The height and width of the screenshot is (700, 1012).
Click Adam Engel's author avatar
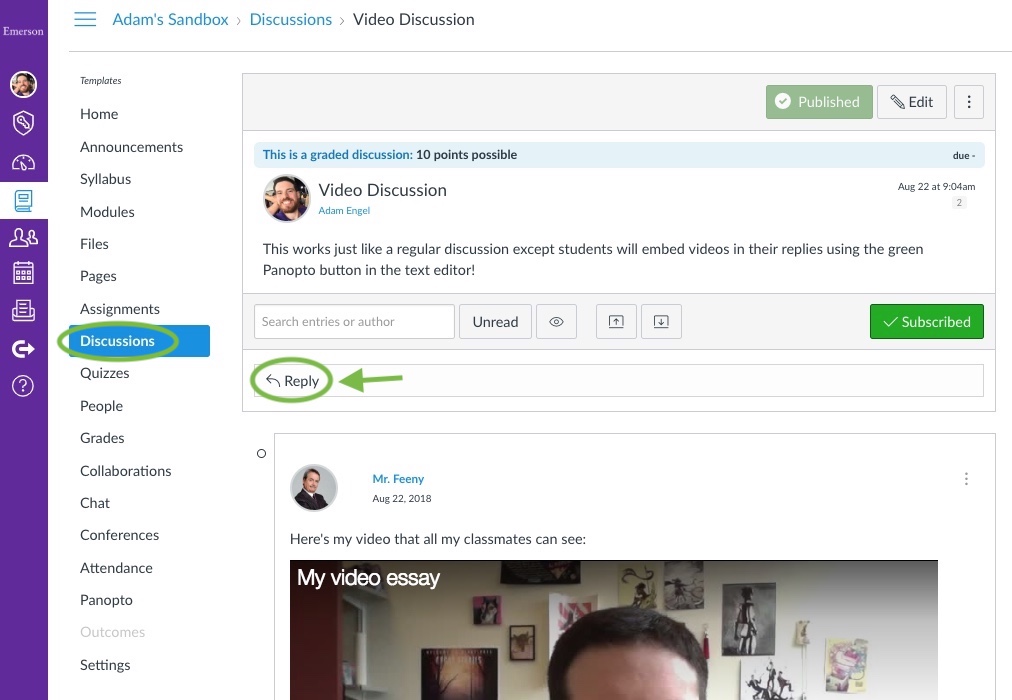tap(287, 198)
